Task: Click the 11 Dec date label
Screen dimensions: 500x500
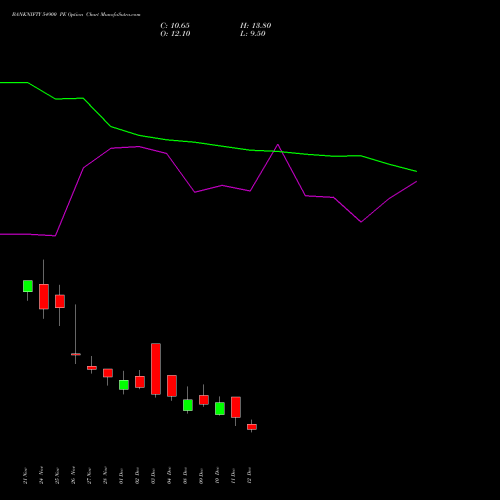Action: coord(234,476)
